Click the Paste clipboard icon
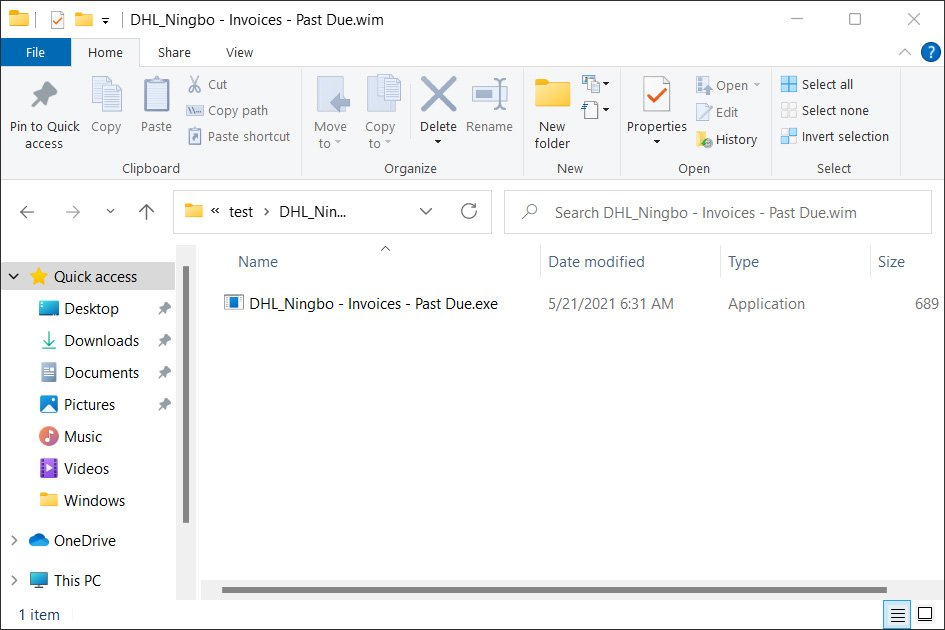 156,94
